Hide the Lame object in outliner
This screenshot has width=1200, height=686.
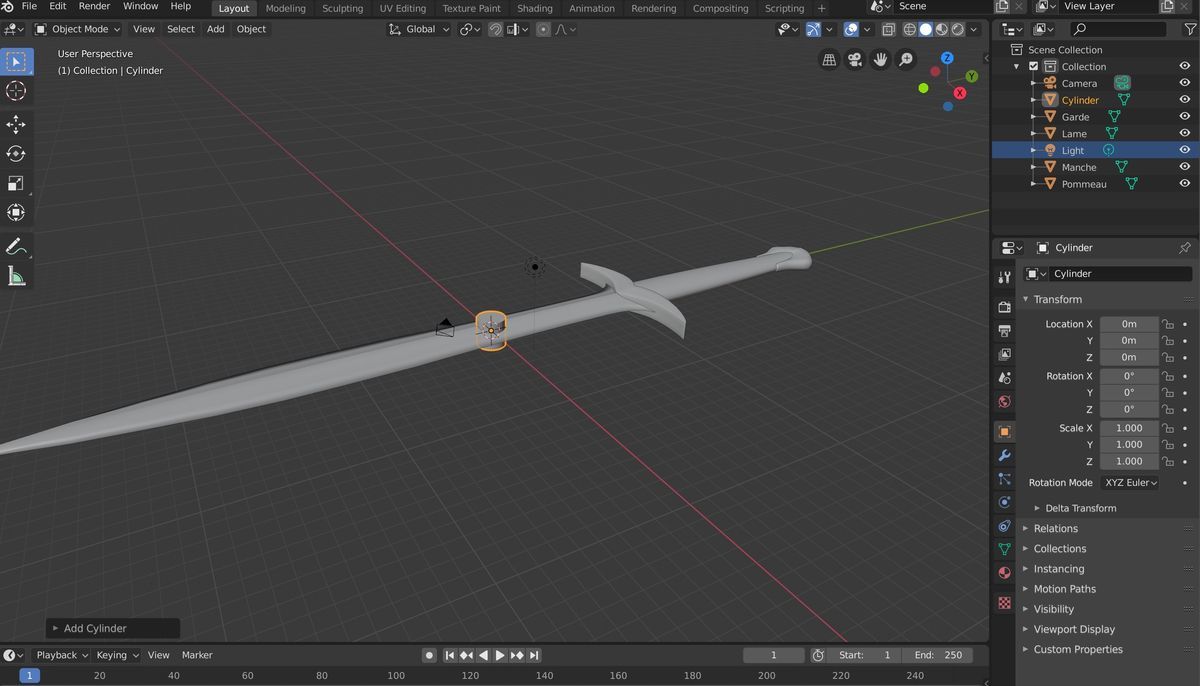1184,133
